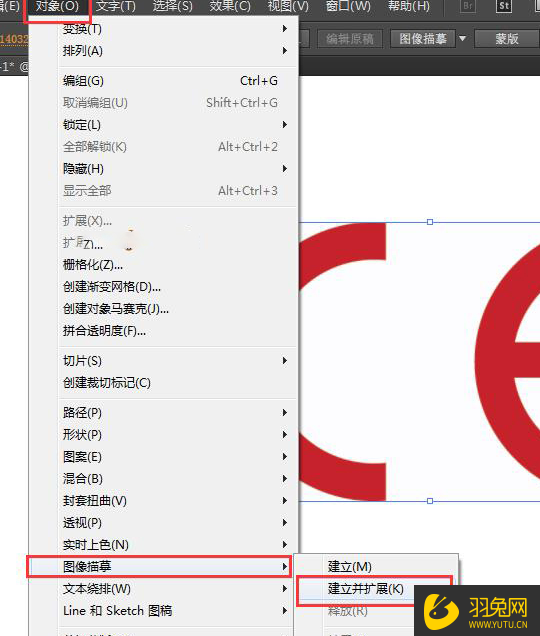Open the 视图(V) menu
The width and height of the screenshot is (540, 636).
[x=288, y=6]
